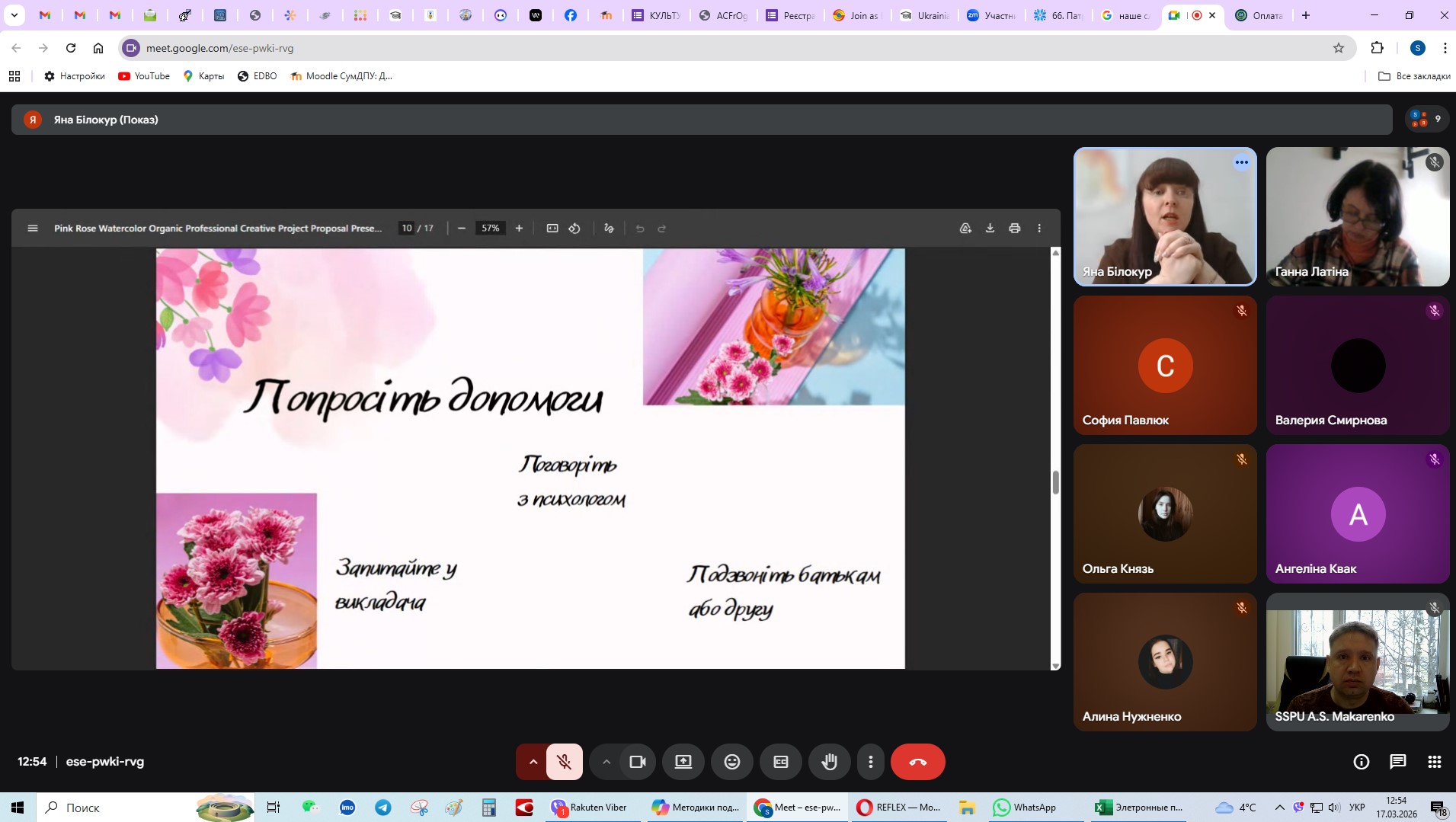Toggle closed captions

pos(780,762)
